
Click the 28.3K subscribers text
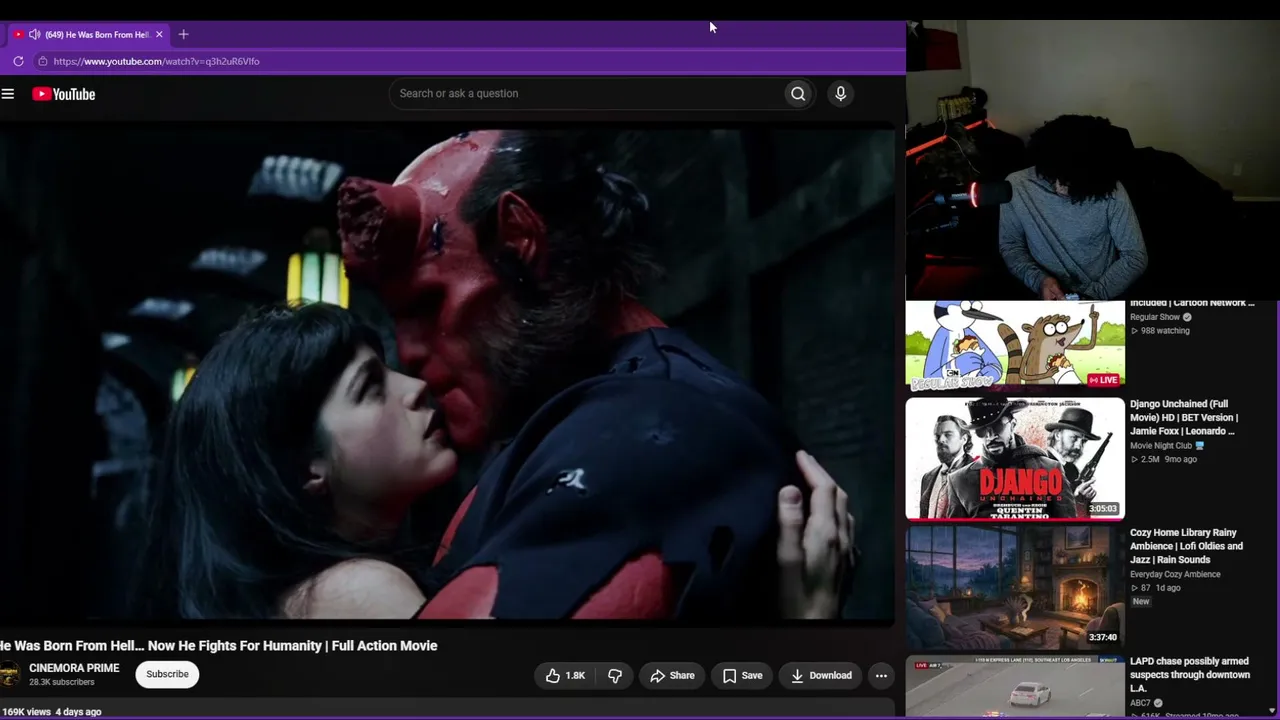(x=61, y=682)
